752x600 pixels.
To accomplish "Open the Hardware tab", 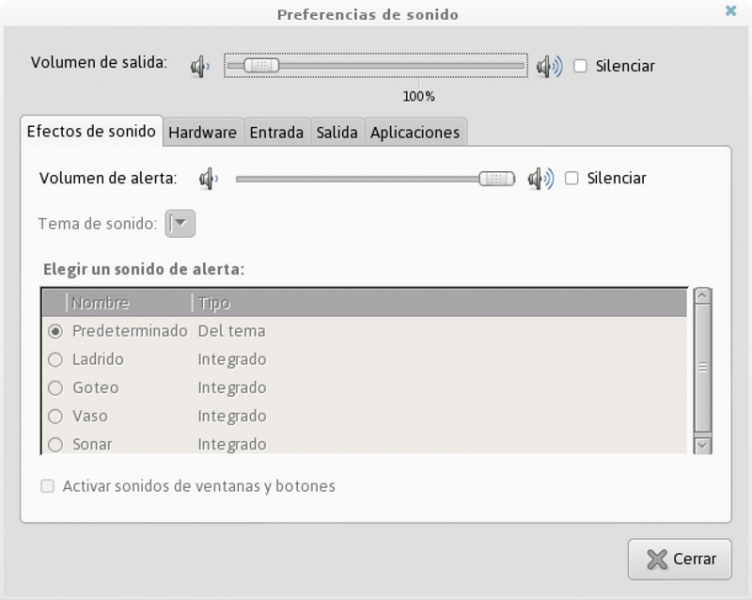I will (202, 132).
